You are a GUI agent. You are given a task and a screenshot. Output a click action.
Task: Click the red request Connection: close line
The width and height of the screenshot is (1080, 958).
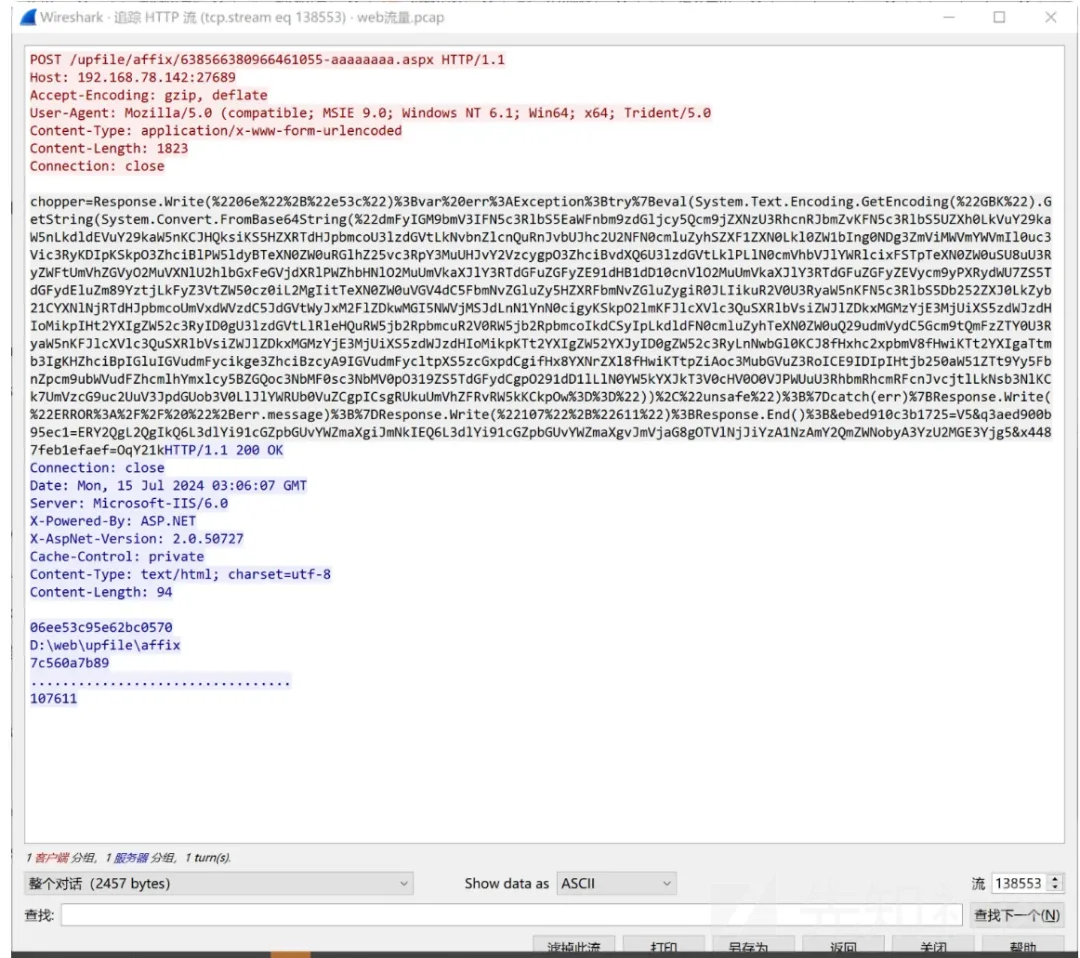(x=97, y=166)
